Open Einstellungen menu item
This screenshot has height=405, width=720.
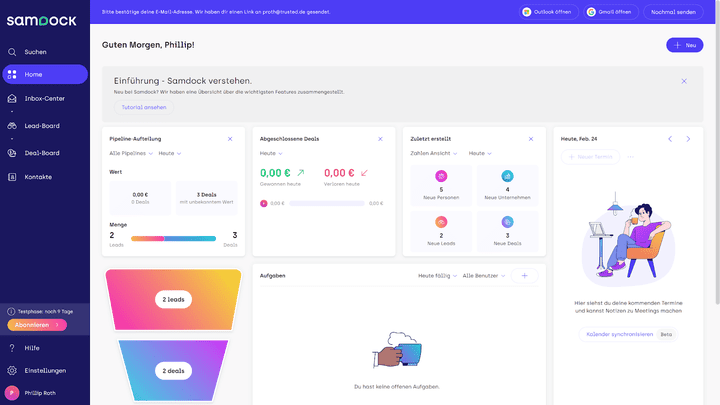click(45, 371)
